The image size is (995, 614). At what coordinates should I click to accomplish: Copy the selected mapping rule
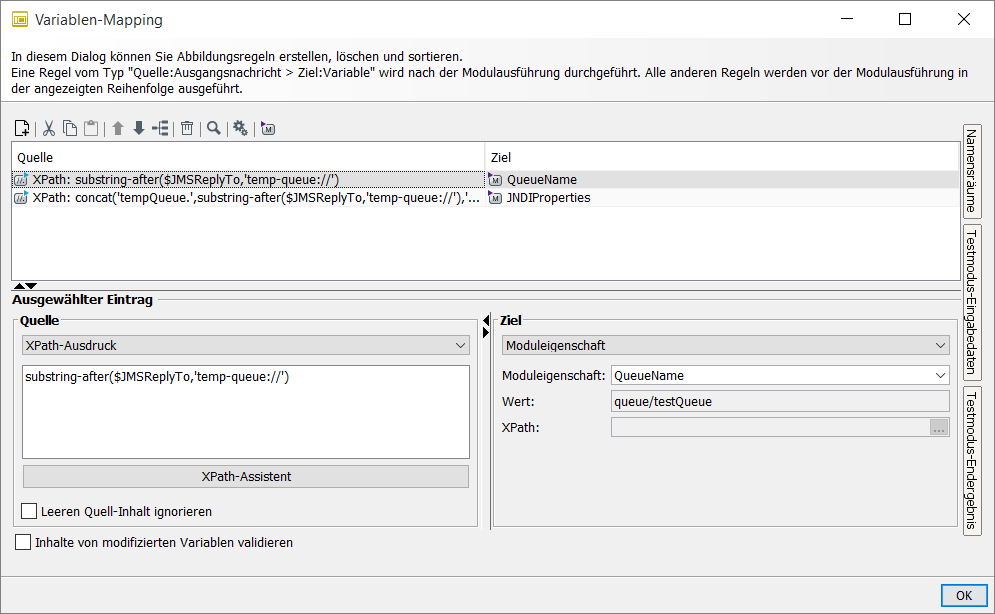[x=70, y=128]
